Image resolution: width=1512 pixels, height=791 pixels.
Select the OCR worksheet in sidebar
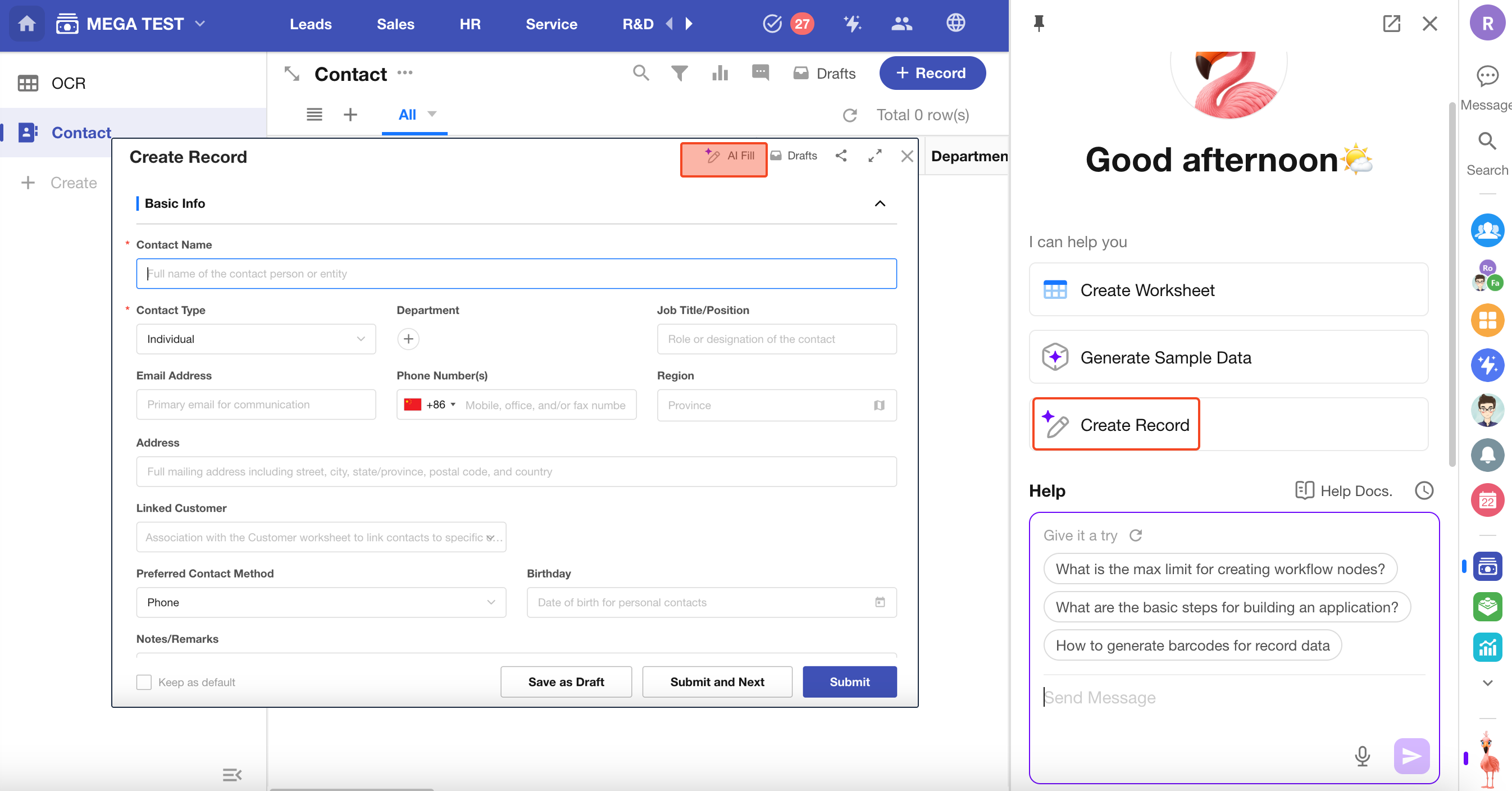(69, 83)
